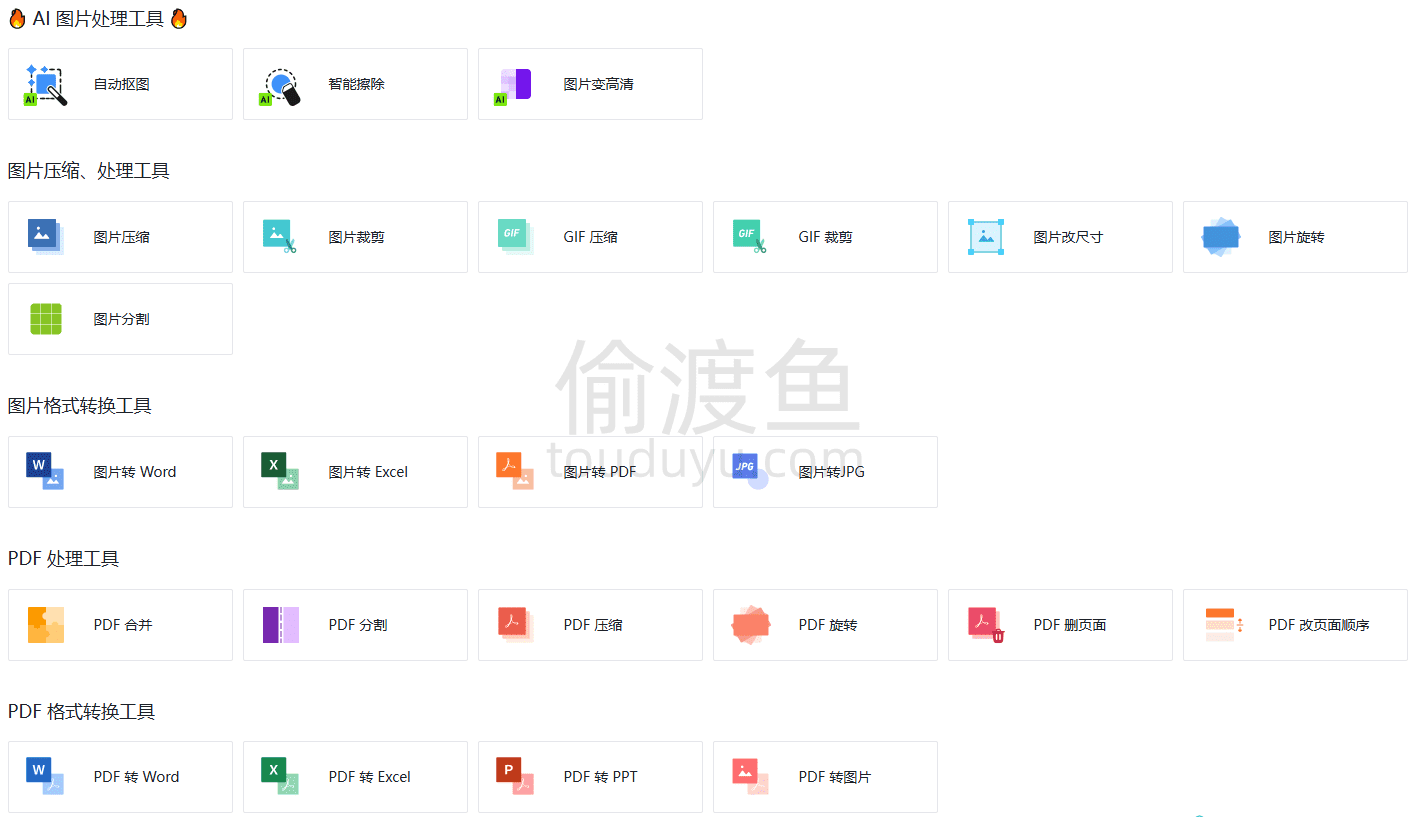Click the 自动抠图 AI cutout icon
This screenshot has height=817, width=1413.
point(45,85)
